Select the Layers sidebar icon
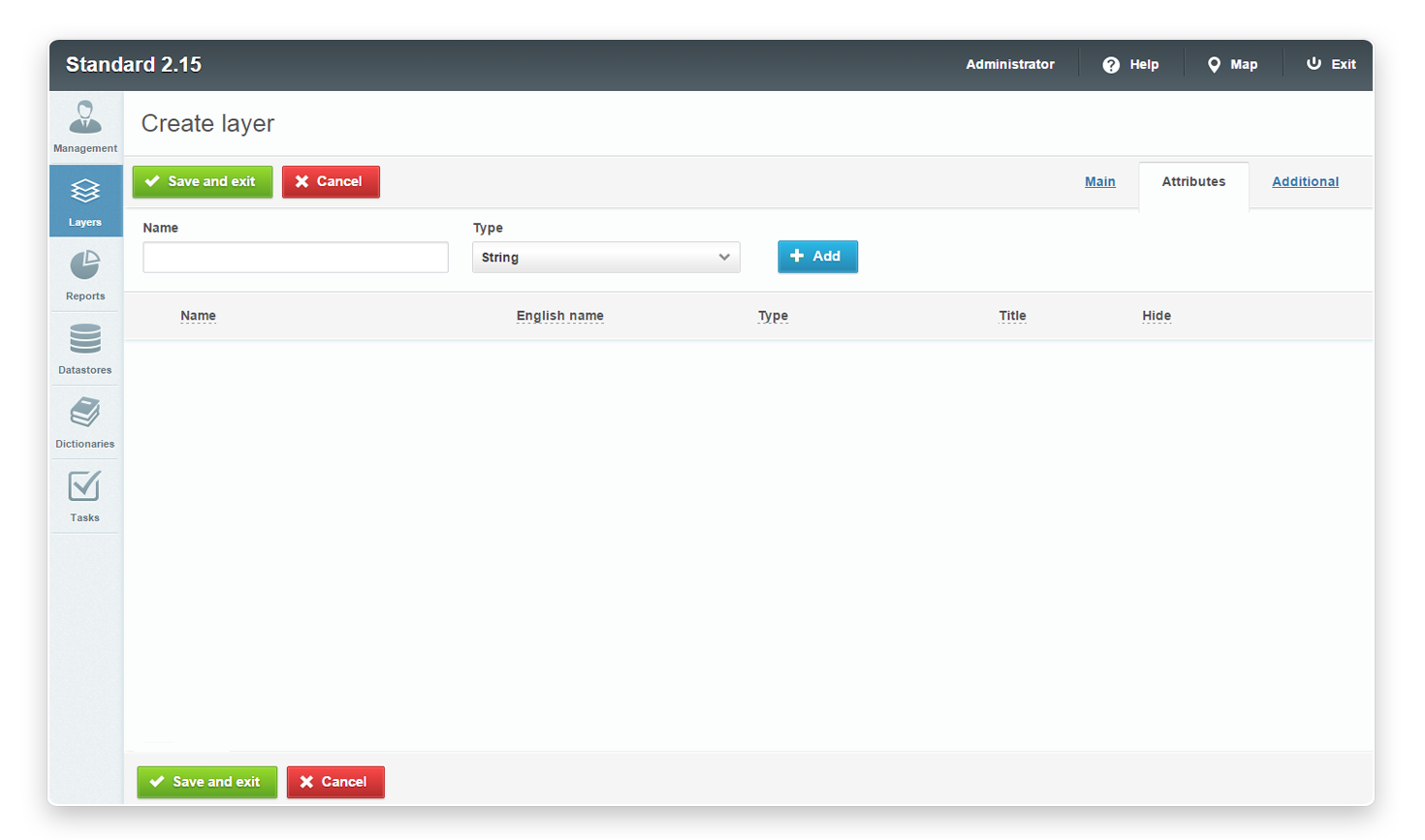The image size is (1425, 840). click(x=85, y=192)
